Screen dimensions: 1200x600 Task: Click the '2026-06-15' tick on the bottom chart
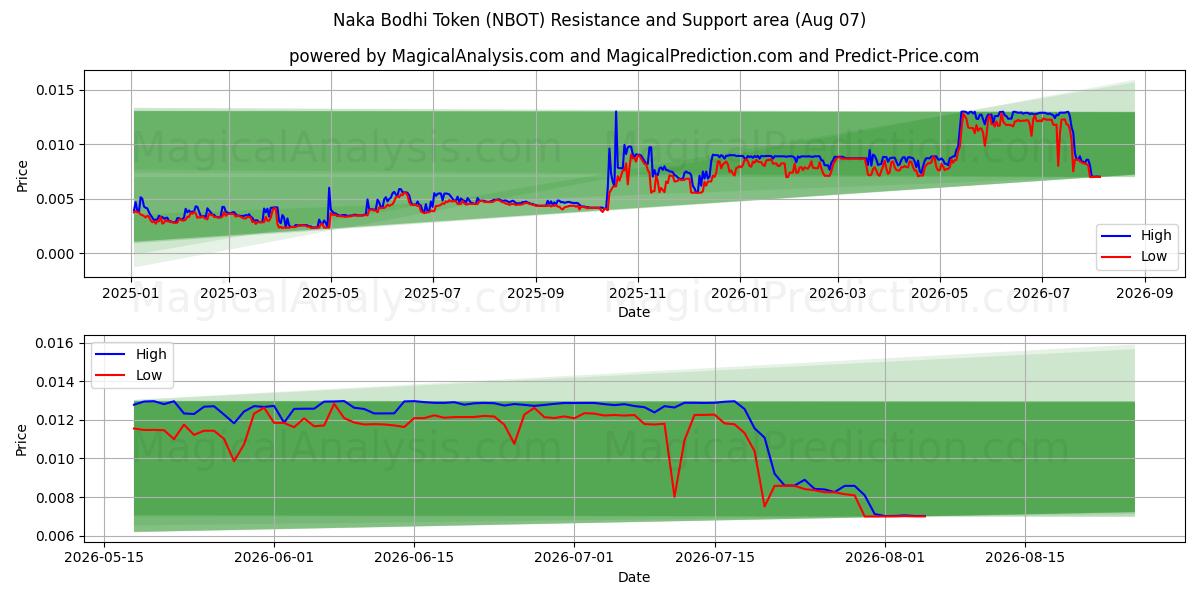(x=414, y=558)
